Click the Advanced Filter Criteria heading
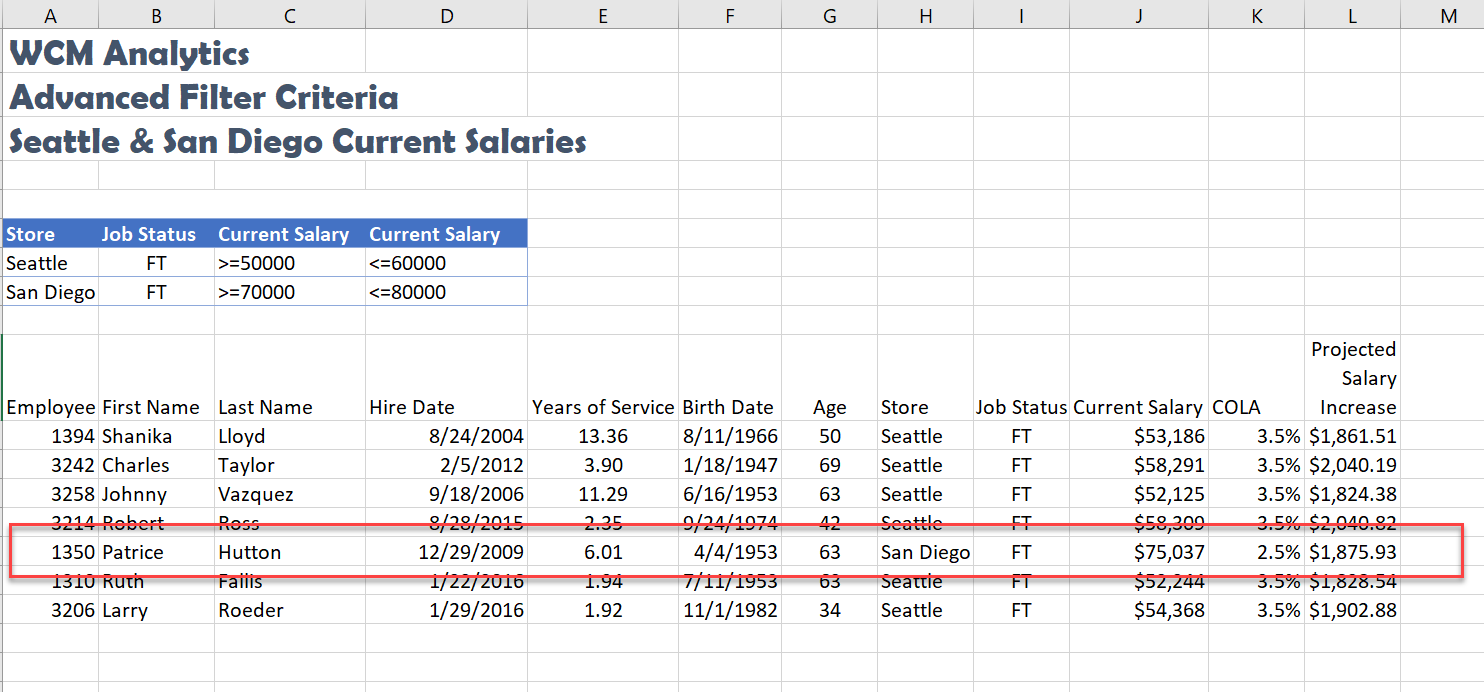 pos(204,97)
